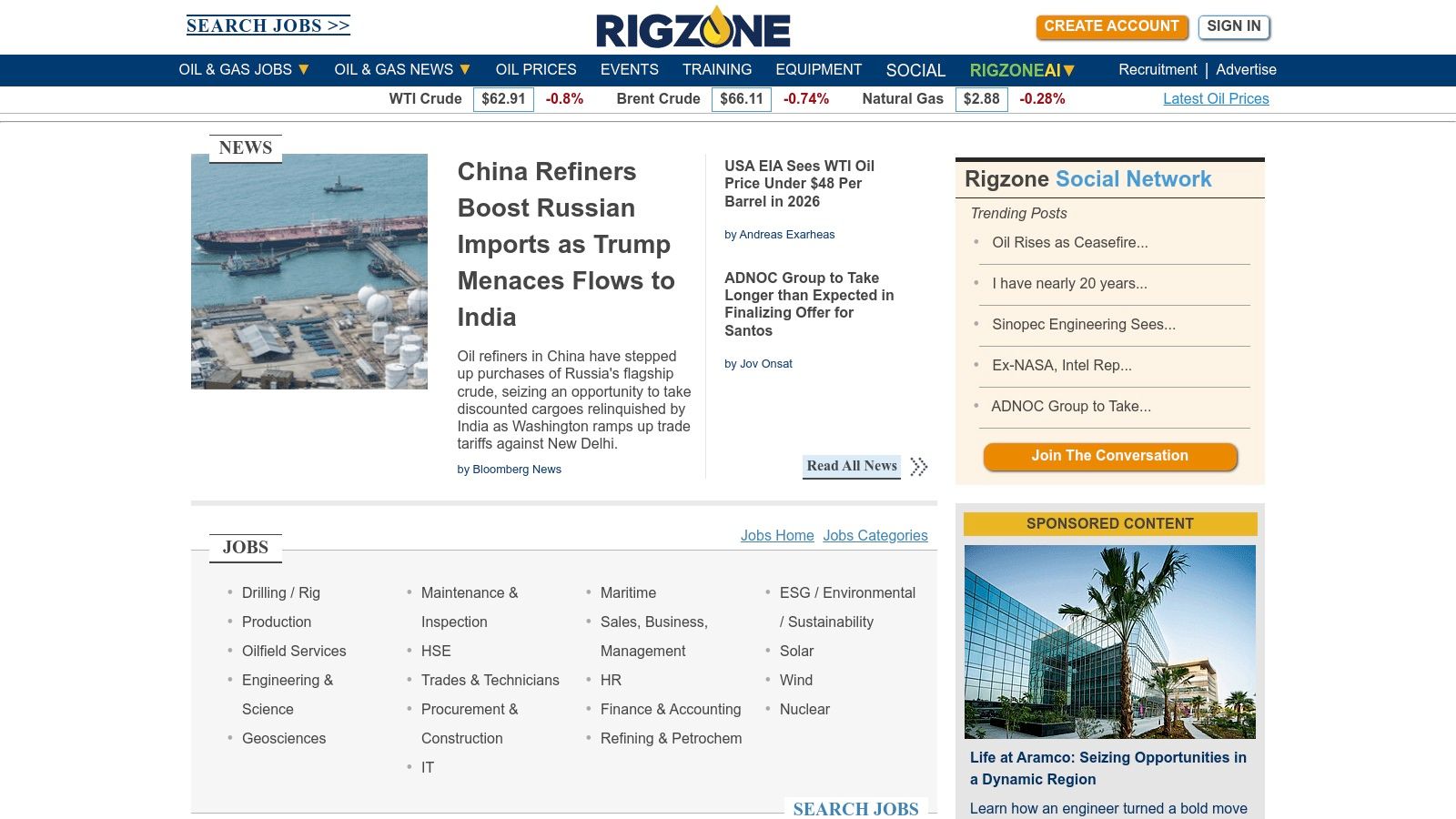This screenshot has height=819, width=1456.
Task: Open the Aramco sponsored content image
Action: [x=1109, y=642]
